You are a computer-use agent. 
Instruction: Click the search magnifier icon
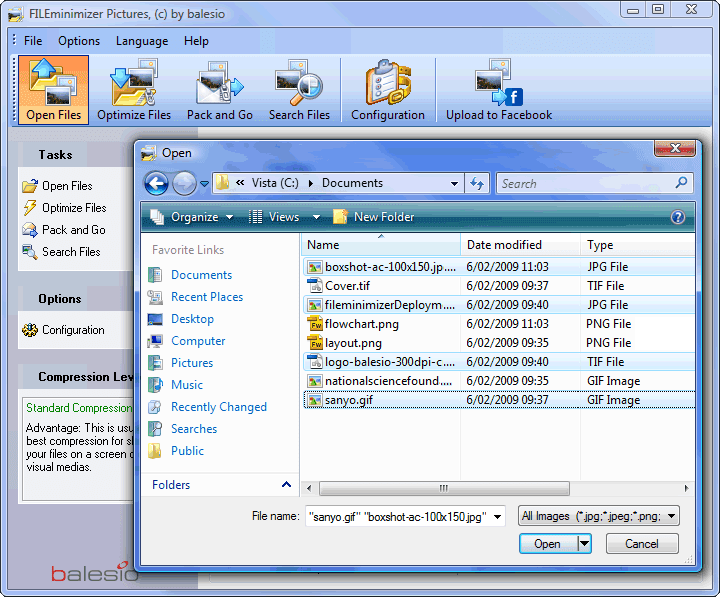coord(681,183)
